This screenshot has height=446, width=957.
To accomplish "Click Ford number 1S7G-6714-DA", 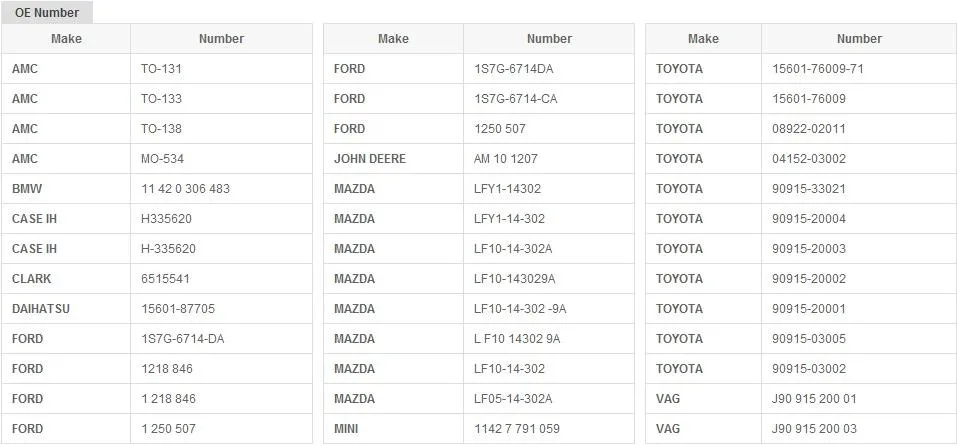I will (x=221, y=339).
